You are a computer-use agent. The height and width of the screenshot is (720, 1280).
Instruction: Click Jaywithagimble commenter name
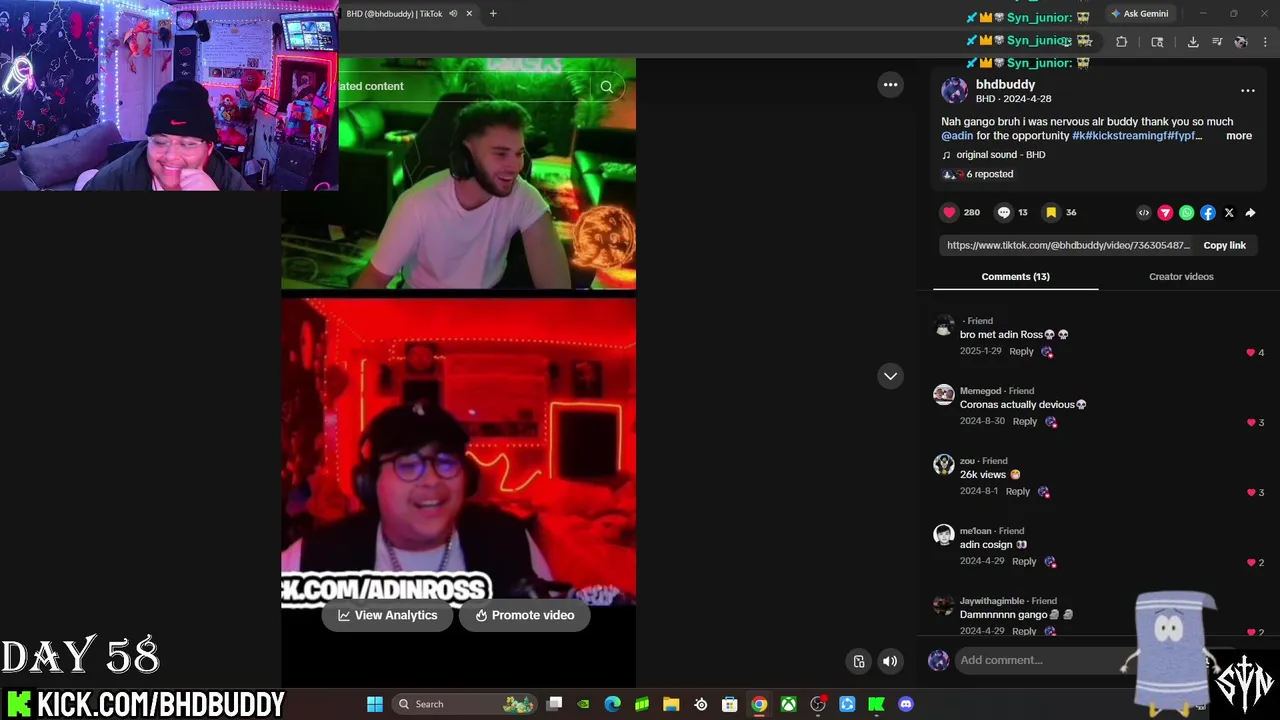tap(992, 601)
